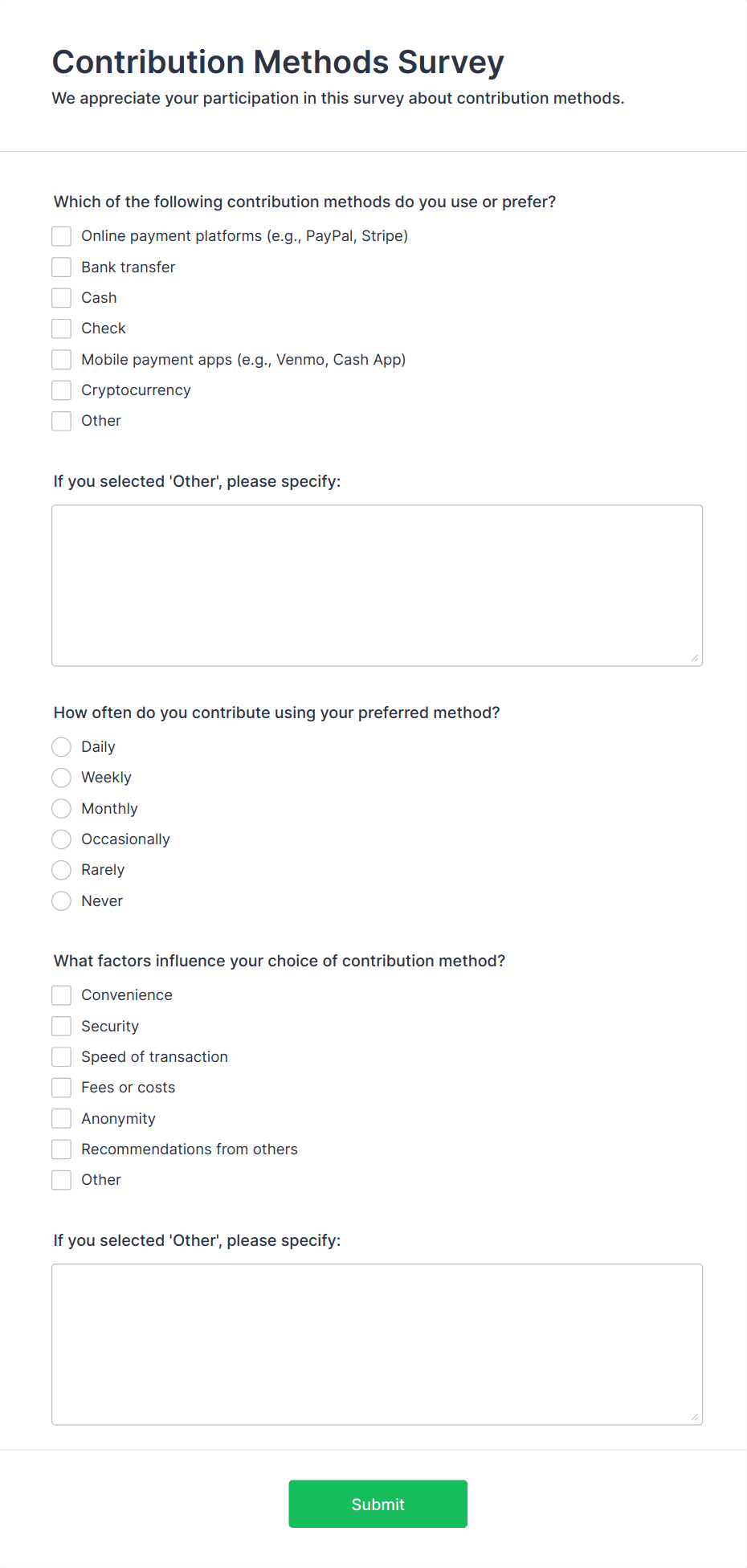
Task: Tick the Bank transfer checkbox
Action: (62, 267)
